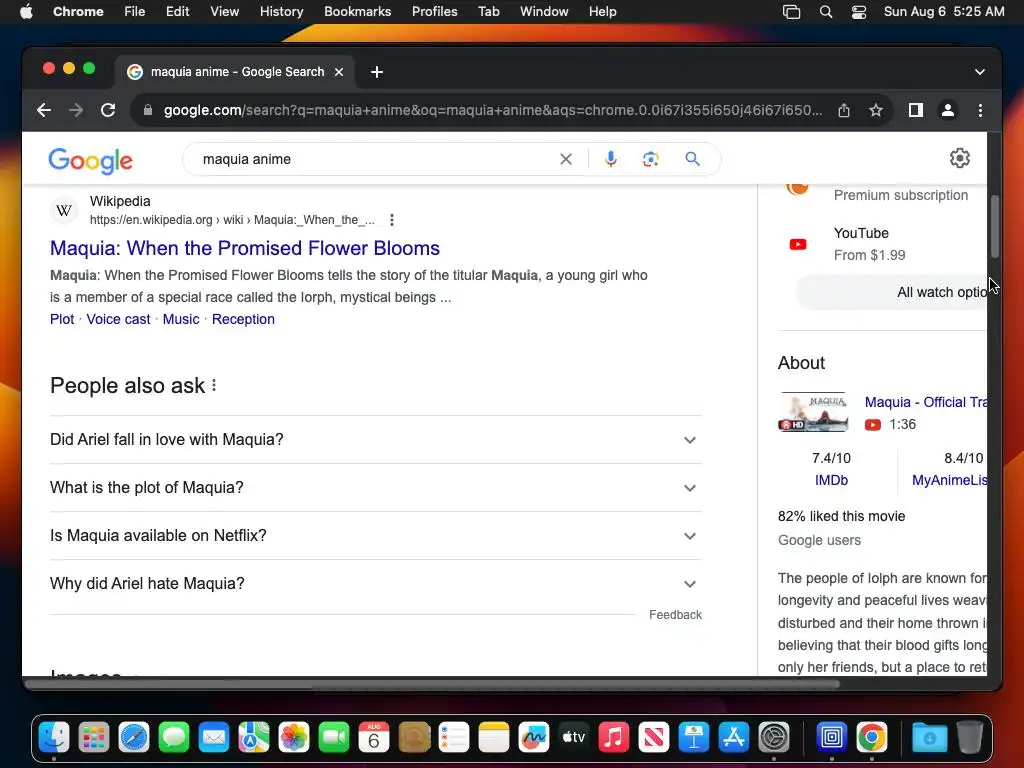Viewport: 1024px width, 768px height.
Task: Open the tab search dropdown
Action: [980, 72]
